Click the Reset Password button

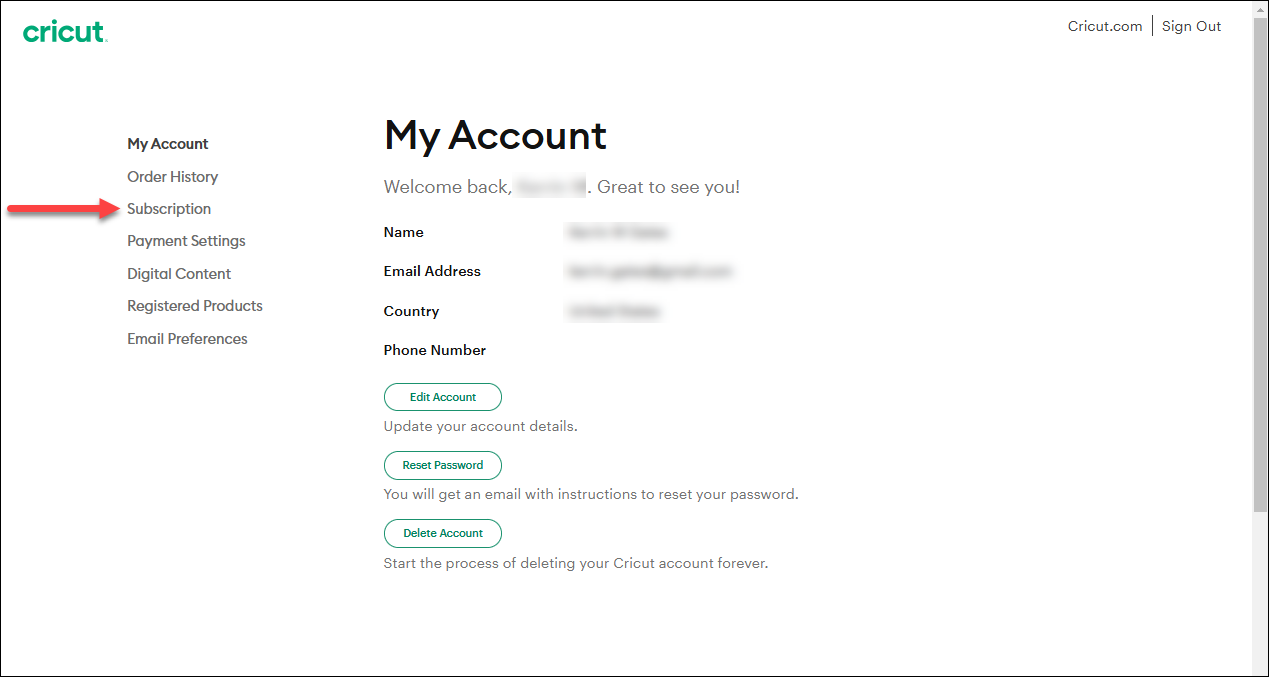pos(443,465)
